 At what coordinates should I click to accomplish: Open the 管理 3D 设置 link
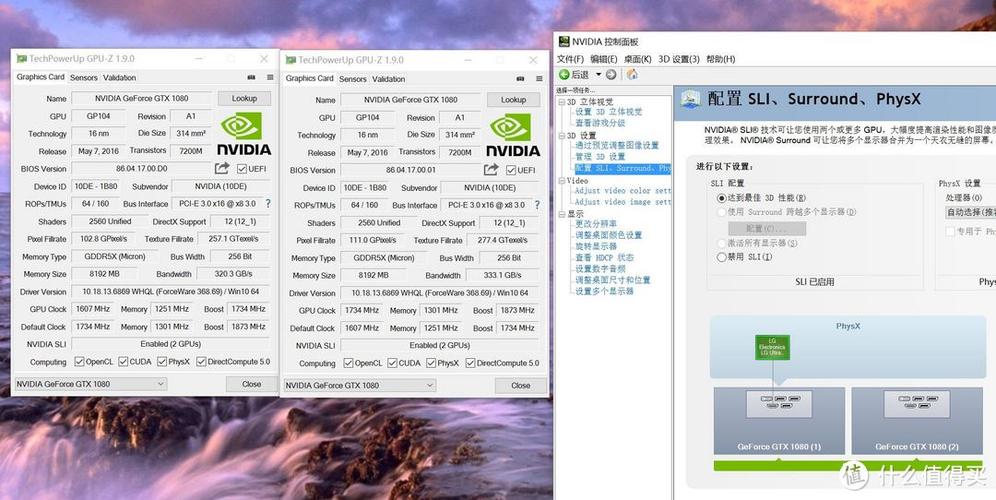pyautogui.click(x=600, y=157)
